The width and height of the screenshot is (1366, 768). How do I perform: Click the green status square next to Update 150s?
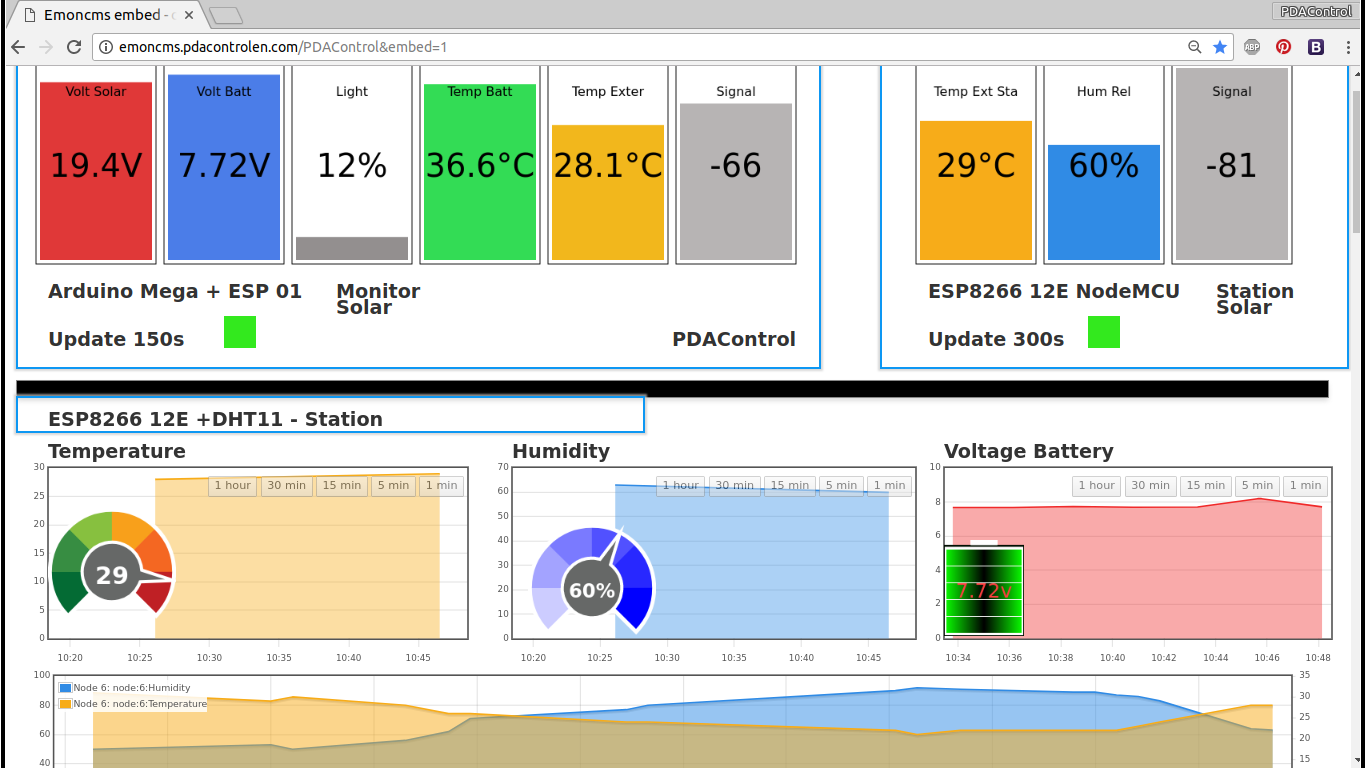point(240,332)
